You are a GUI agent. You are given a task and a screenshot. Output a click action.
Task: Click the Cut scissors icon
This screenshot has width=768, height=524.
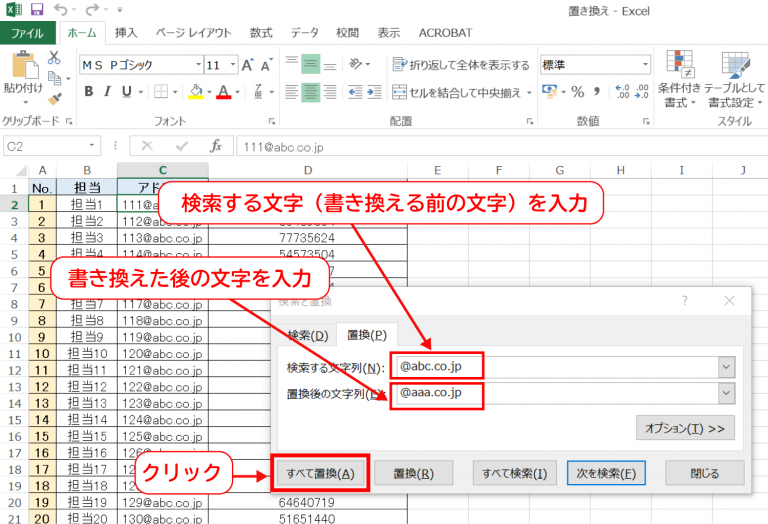click(x=54, y=58)
